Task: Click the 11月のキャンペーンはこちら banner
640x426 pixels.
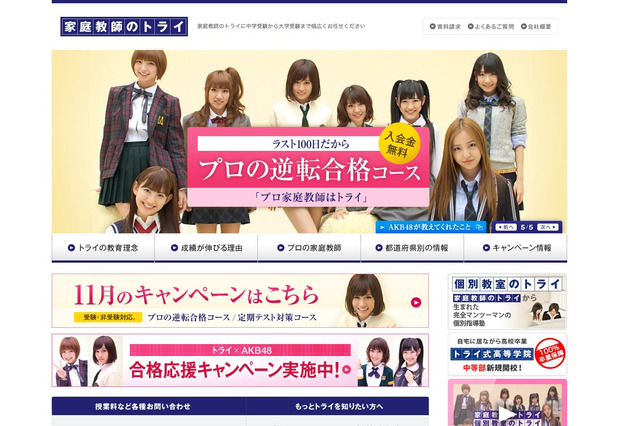Action: tap(240, 300)
